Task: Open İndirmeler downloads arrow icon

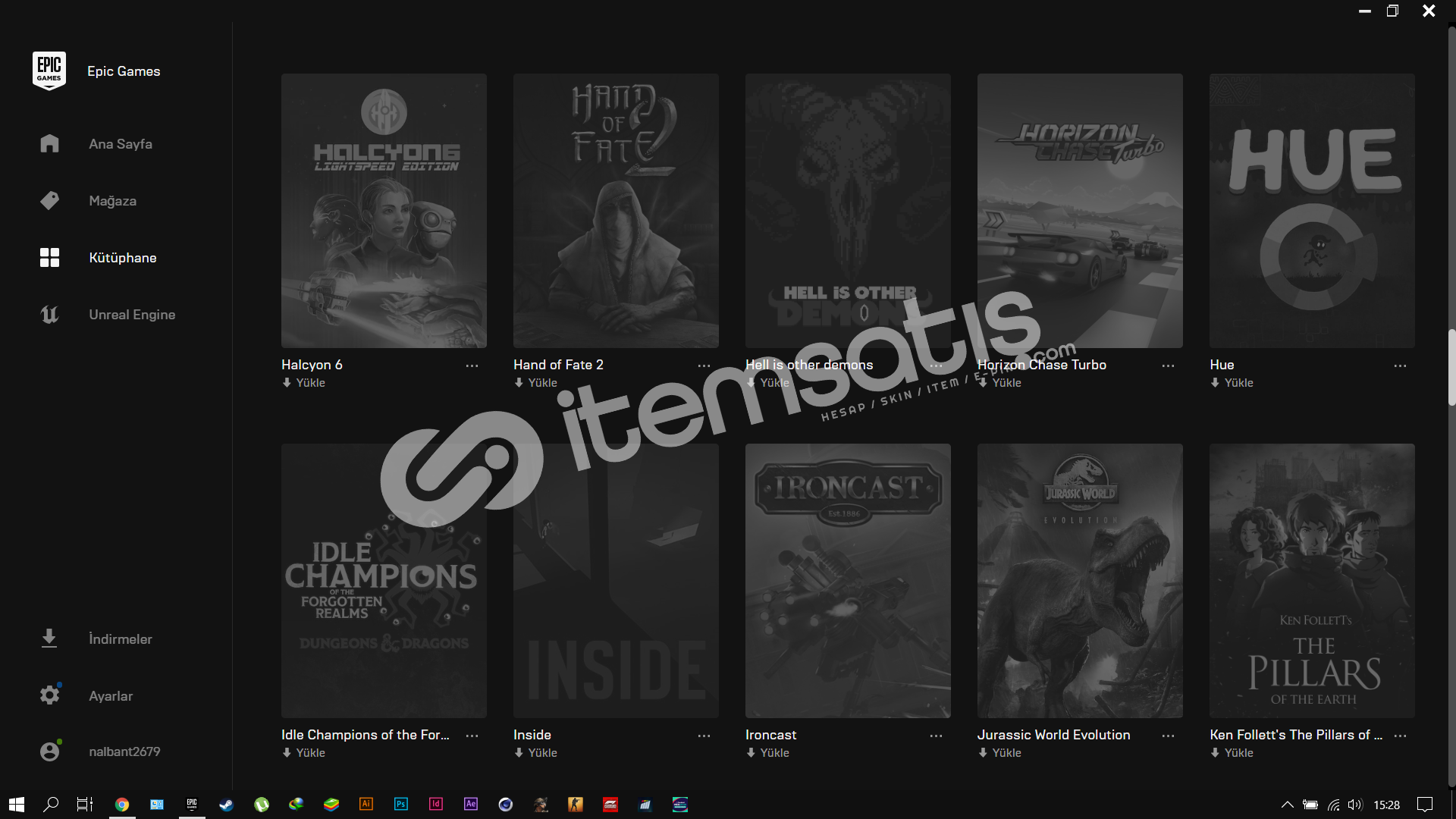Action: point(49,639)
